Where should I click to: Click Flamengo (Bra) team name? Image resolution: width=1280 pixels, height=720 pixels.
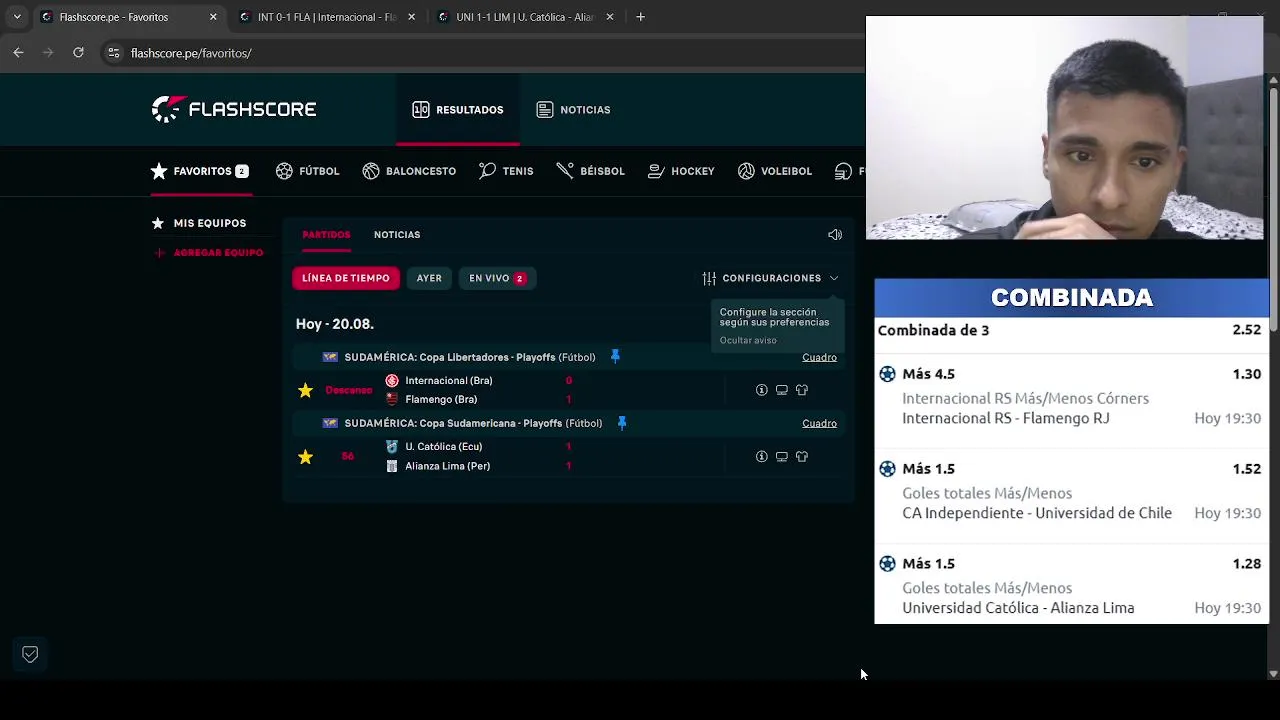click(x=441, y=400)
